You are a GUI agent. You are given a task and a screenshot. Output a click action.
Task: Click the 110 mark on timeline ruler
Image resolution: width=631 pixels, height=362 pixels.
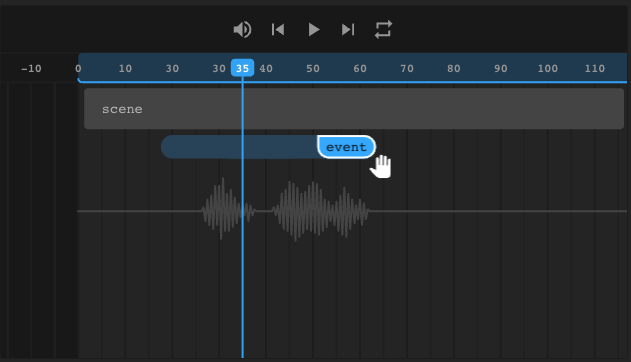(x=594, y=68)
